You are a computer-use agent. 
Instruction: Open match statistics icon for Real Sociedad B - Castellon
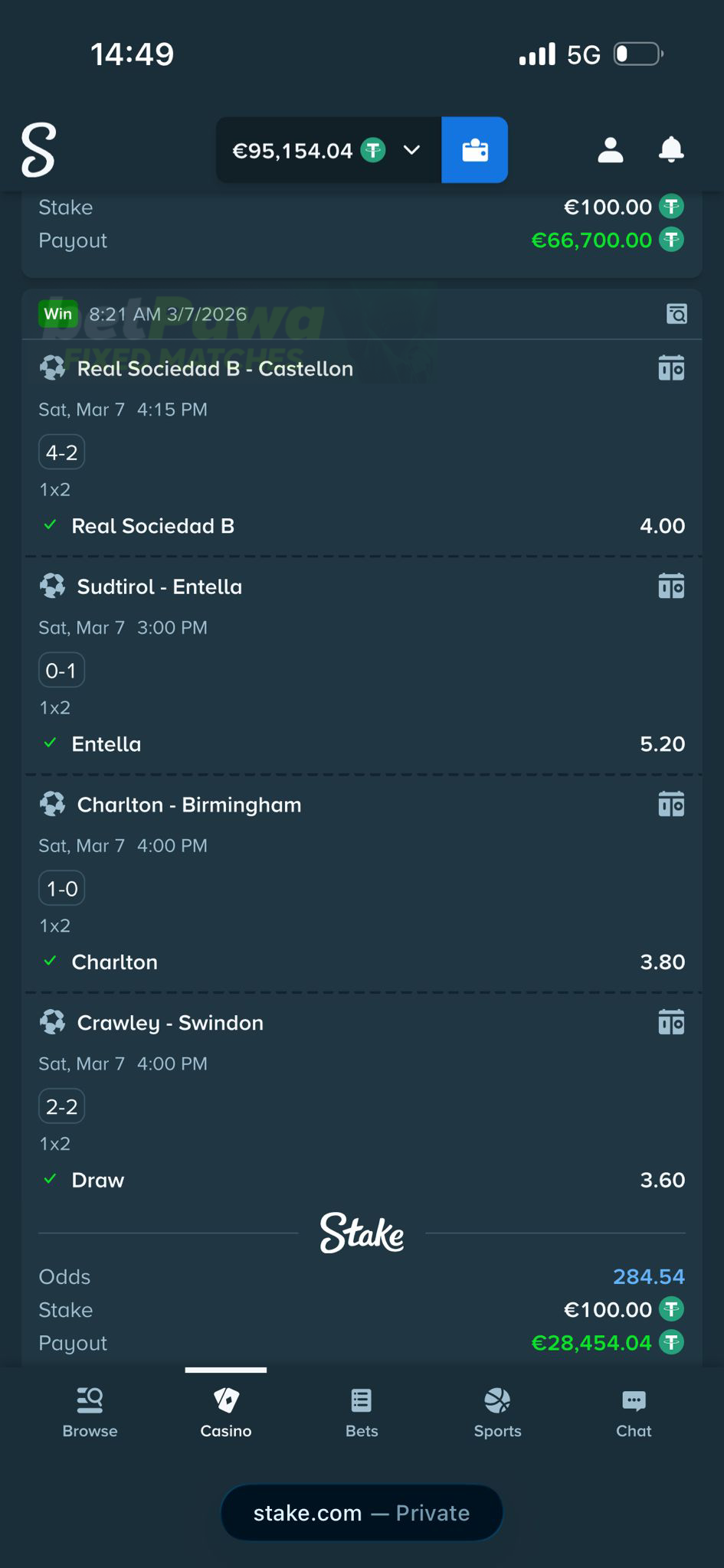pos(671,368)
